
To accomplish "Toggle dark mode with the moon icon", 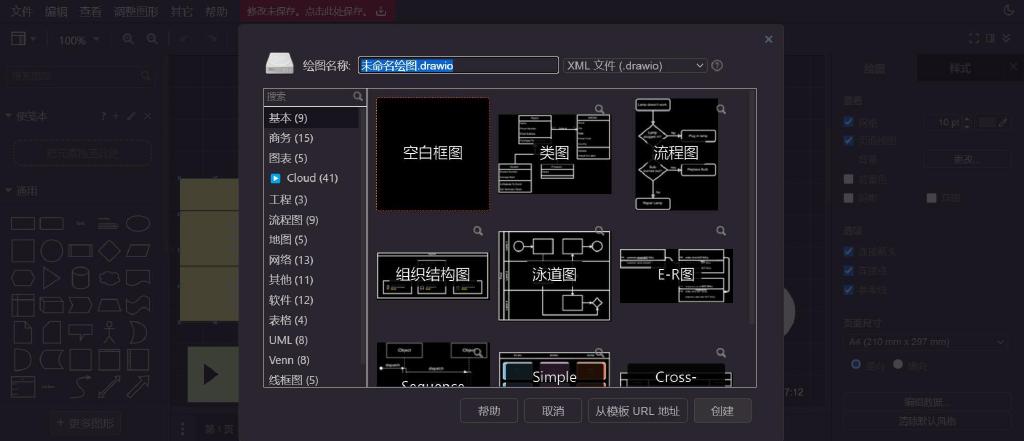I will 1009,10.
